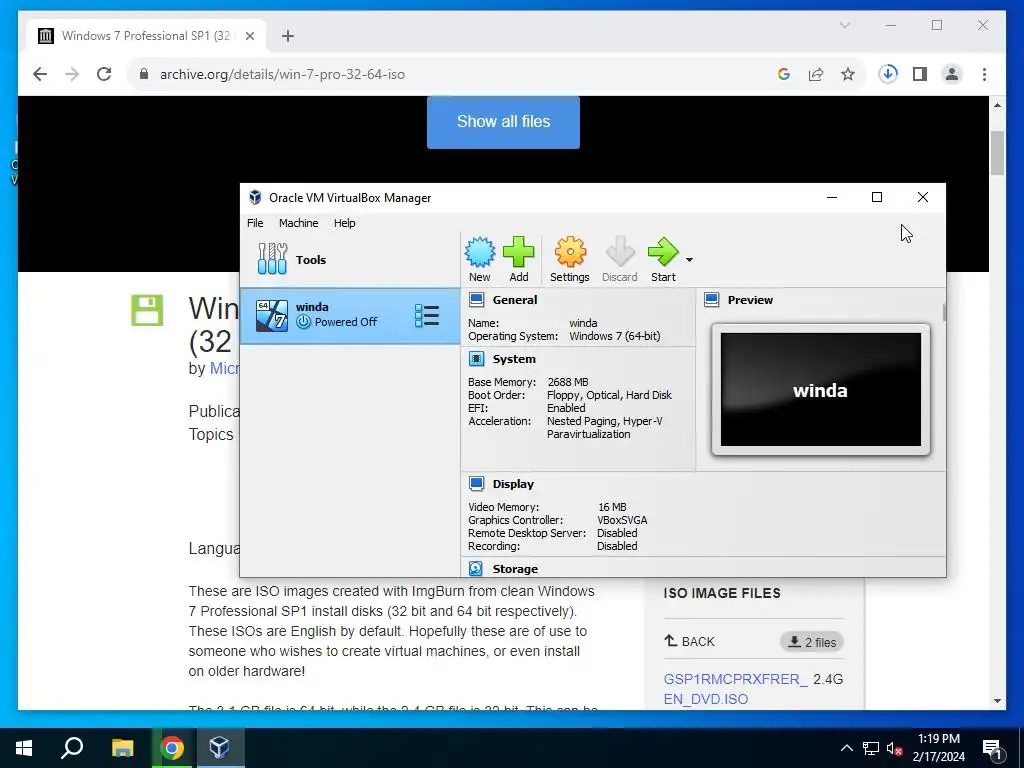Select winda Windows 7 machine icon
Screen dimensions: 1024x768
point(272,315)
